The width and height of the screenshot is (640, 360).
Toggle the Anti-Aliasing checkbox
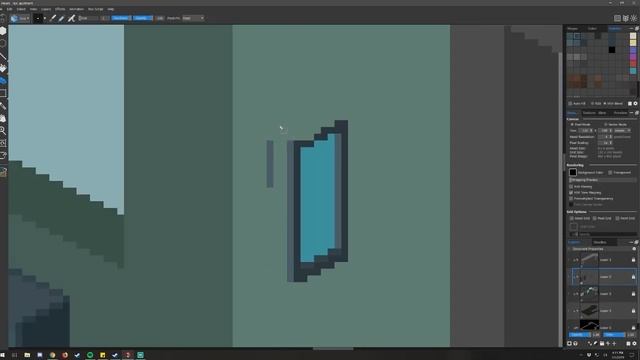(x=571, y=187)
